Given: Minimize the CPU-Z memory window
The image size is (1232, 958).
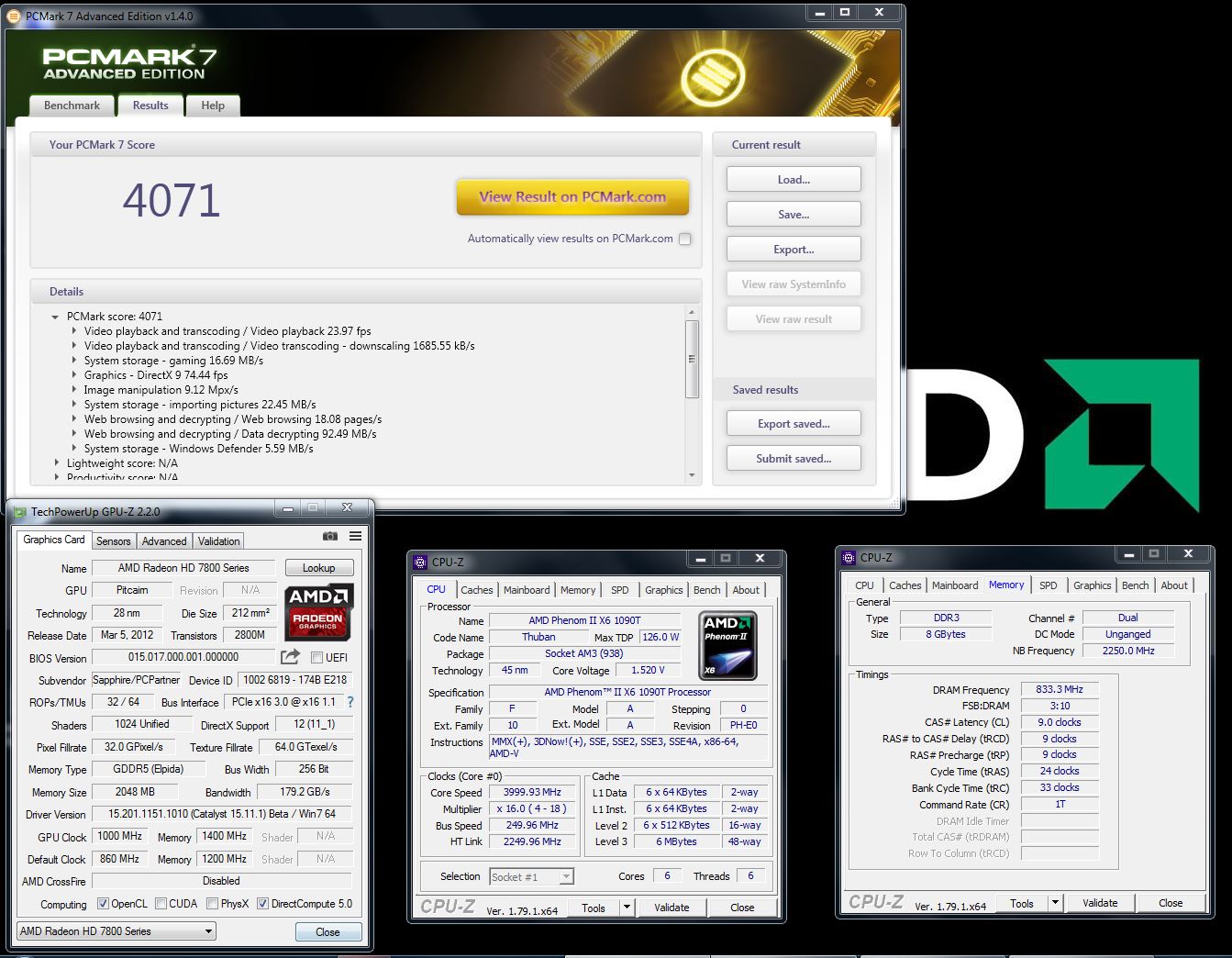Looking at the screenshot, I should [x=1128, y=553].
